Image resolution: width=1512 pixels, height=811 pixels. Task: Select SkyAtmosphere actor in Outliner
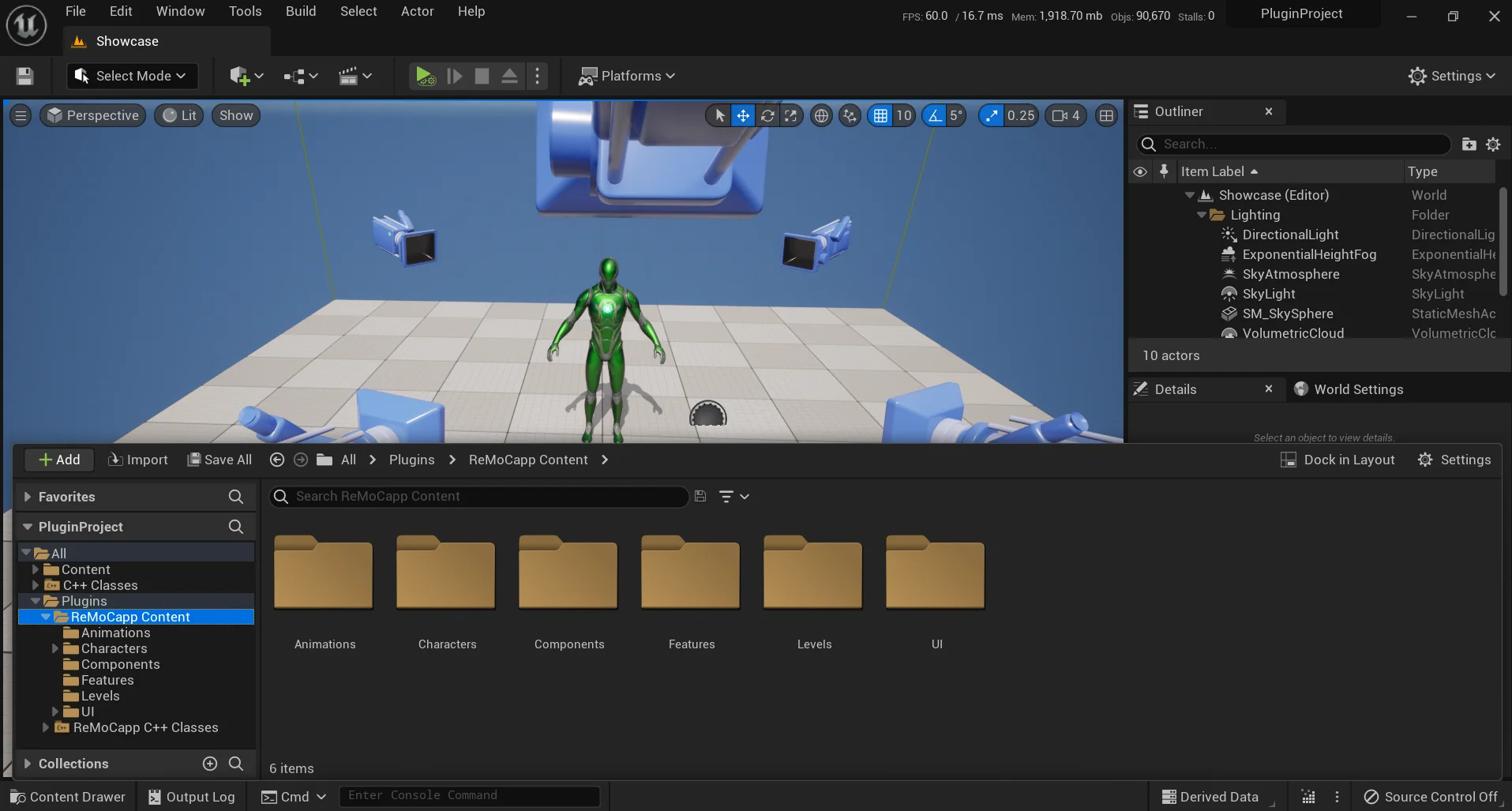click(x=1290, y=274)
